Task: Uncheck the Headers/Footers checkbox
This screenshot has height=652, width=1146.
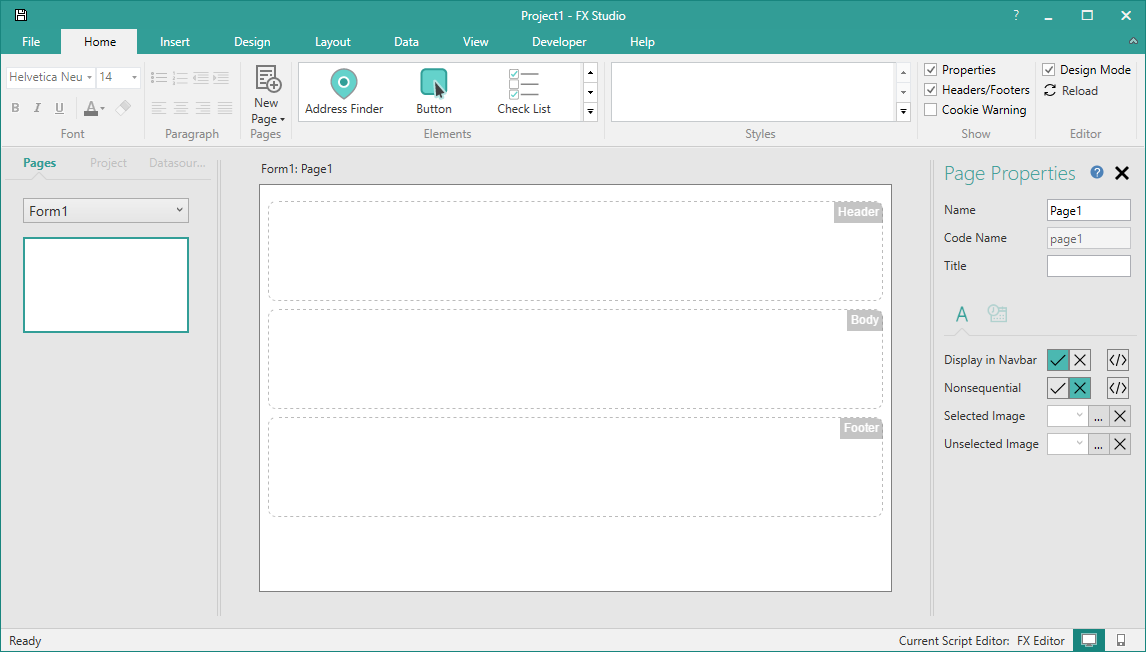Action: [x=931, y=90]
